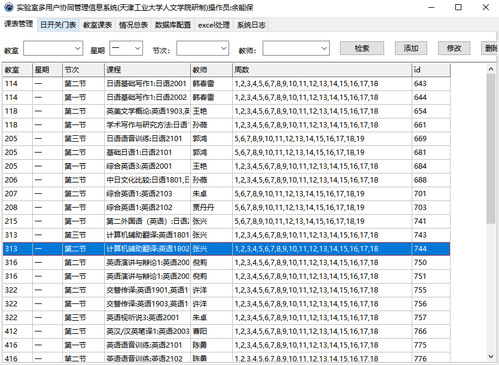Click the 检索 search button
This screenshot has height=365, width=499.
tap(362, 48)
